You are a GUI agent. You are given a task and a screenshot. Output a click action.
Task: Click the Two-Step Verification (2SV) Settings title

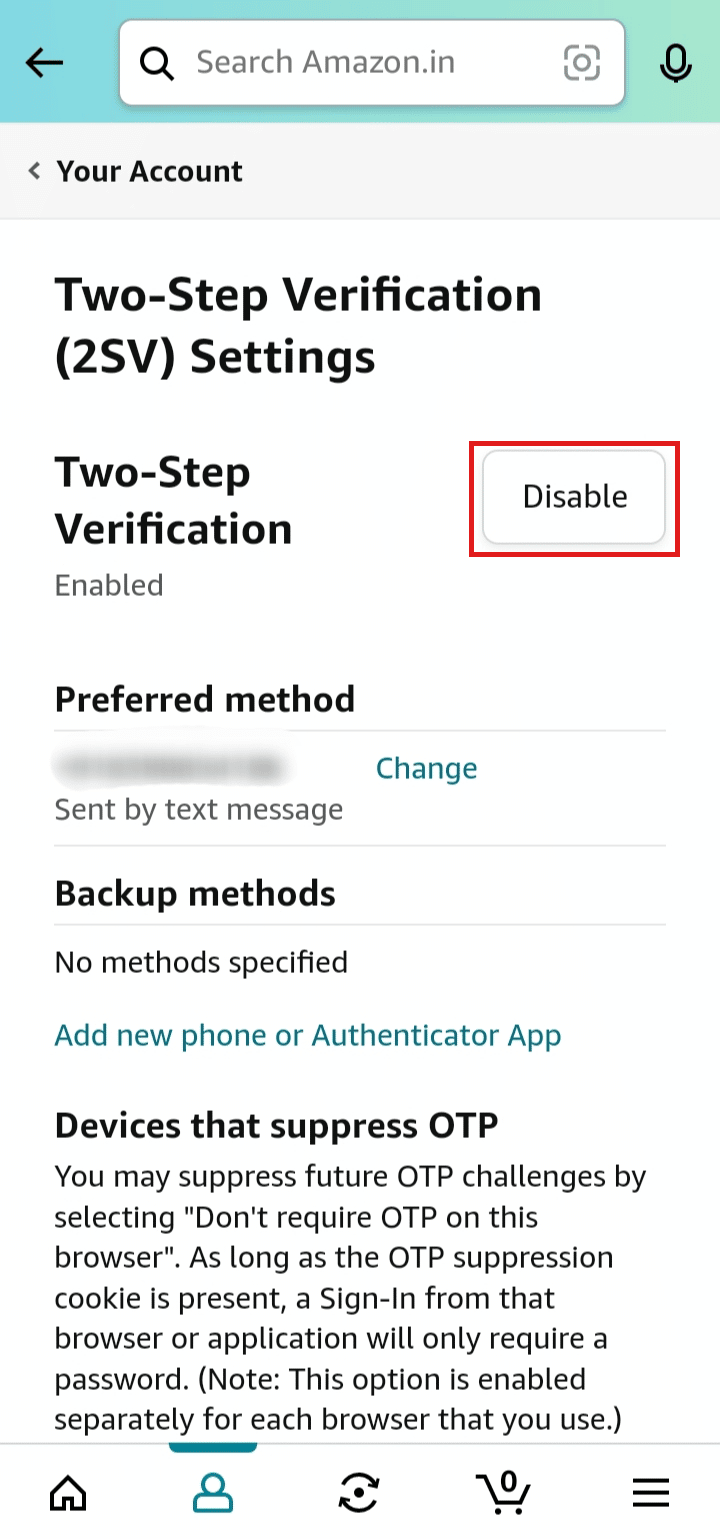click(298, 326)
